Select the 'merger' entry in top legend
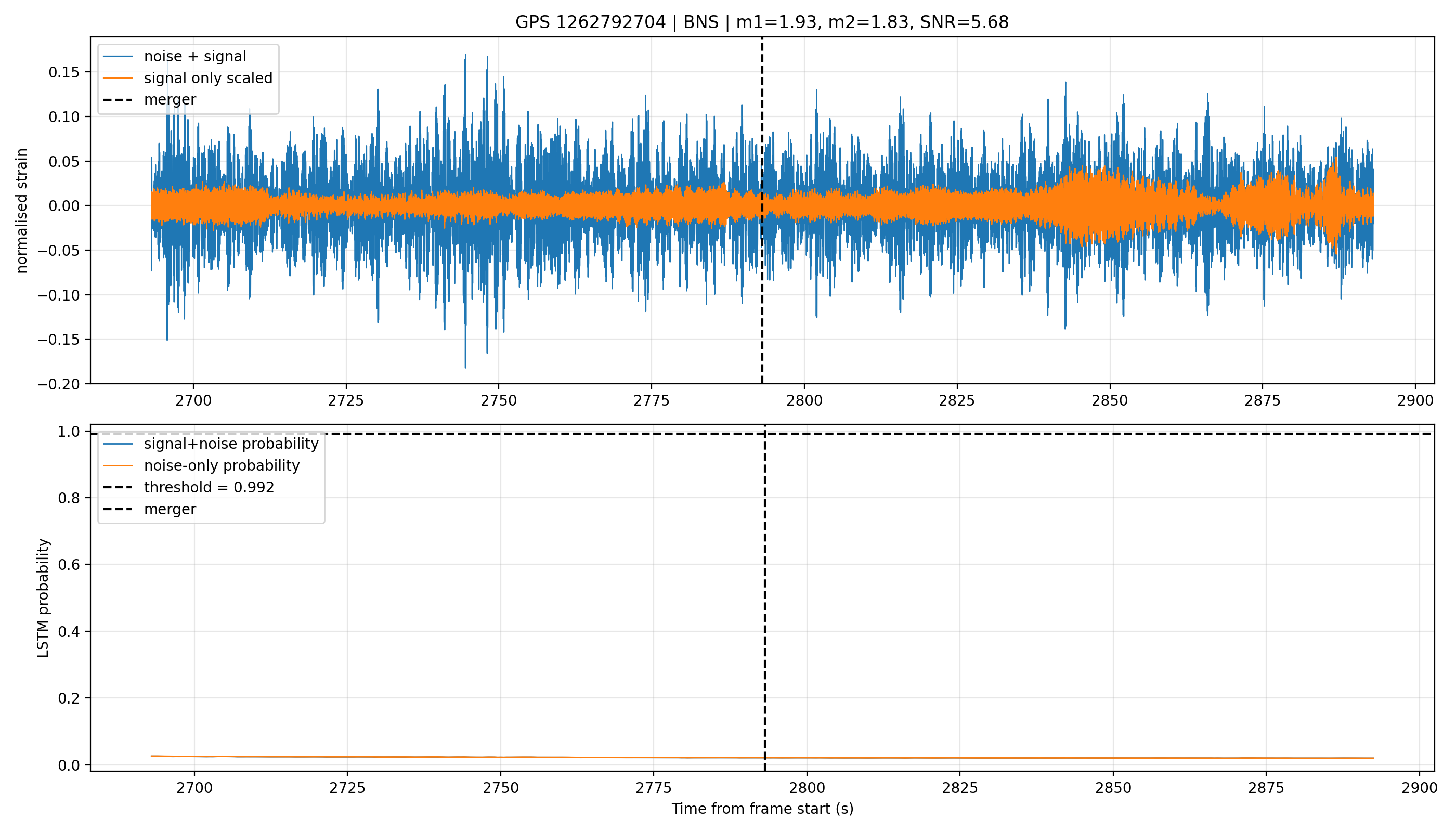The width and height of the screenshot is (1456, 832). point(150,99)
